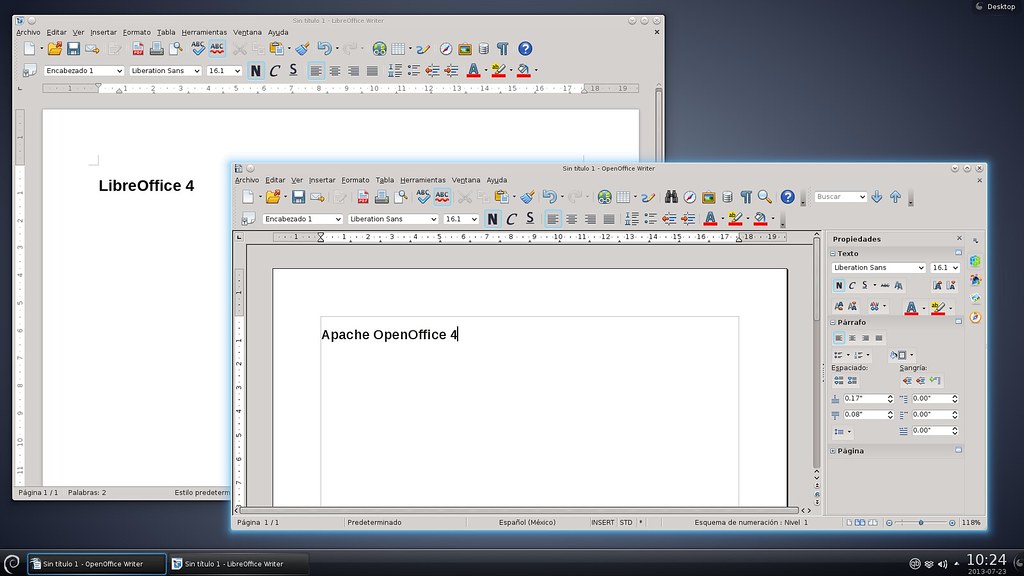
Task: Open Formato menu in OpenOffice Writer
Action: tap(355, 180)
